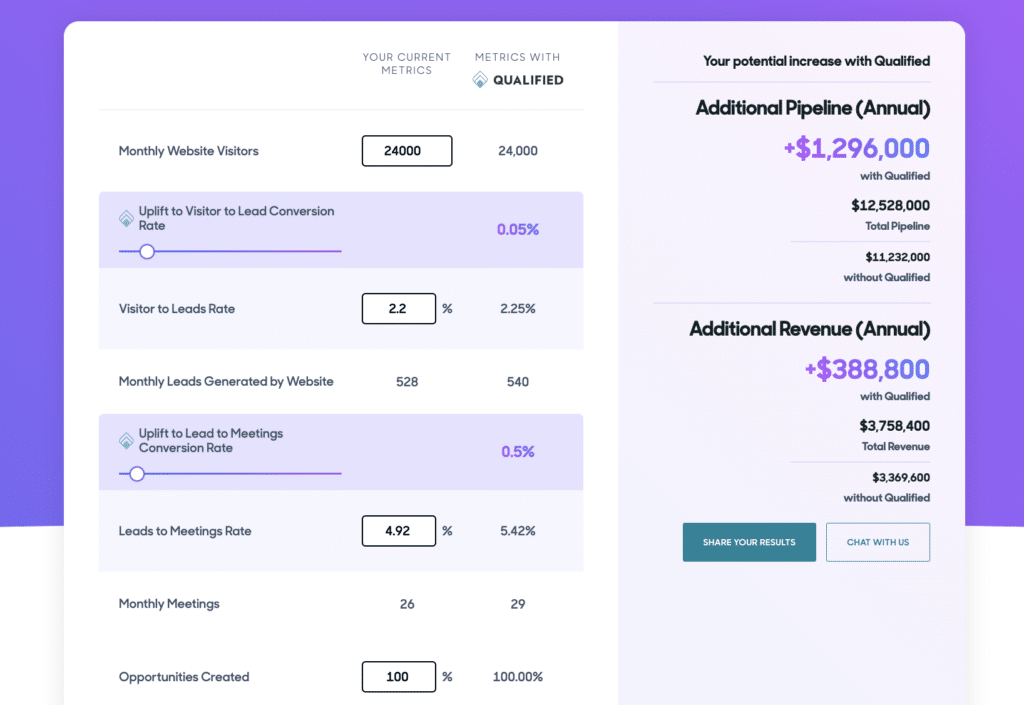Click the 540 monthly leads value
The height and width of the screenshot is (705, 1024).
518,382
